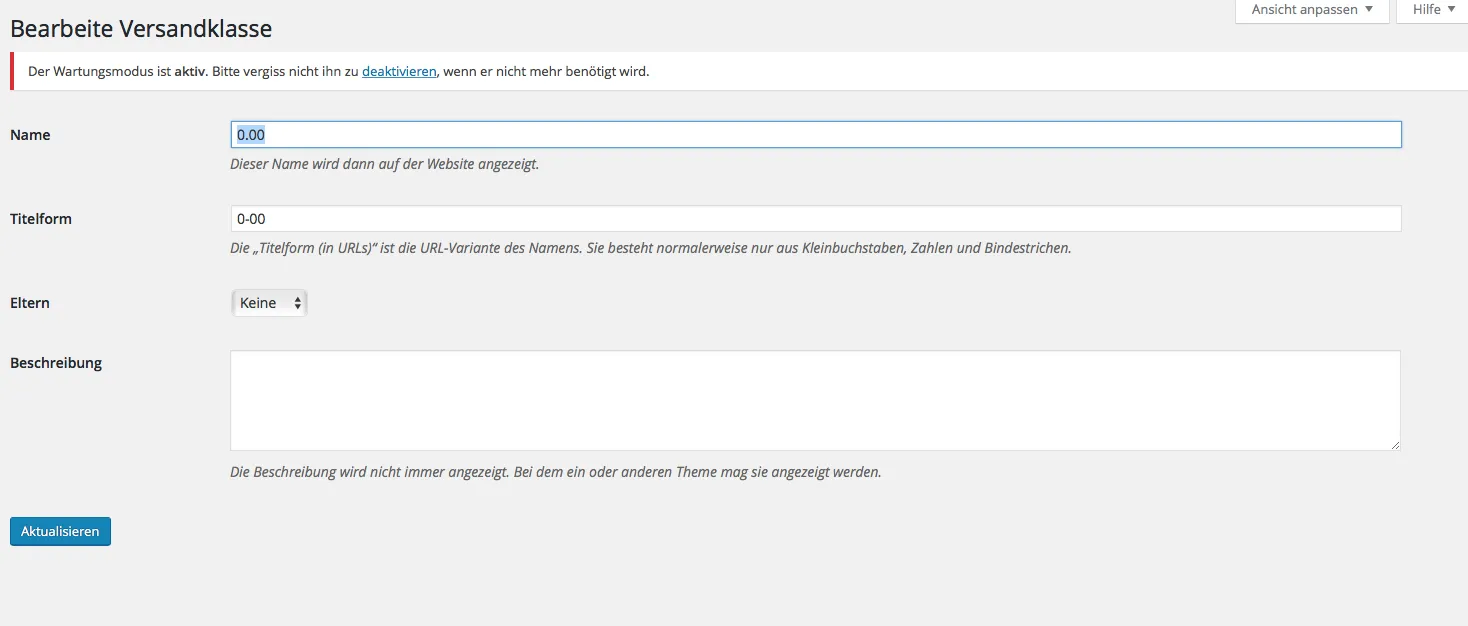Open the Eltern dropdown set to Keine
The width and height of the screenshot is (1468, 626).
269,303
